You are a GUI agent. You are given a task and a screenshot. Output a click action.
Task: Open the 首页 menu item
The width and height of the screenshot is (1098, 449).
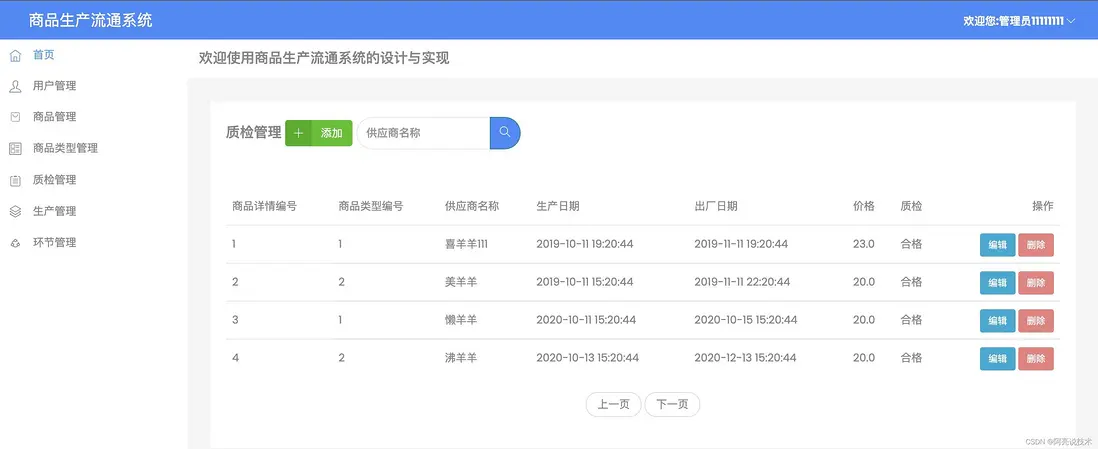(44, 55)
